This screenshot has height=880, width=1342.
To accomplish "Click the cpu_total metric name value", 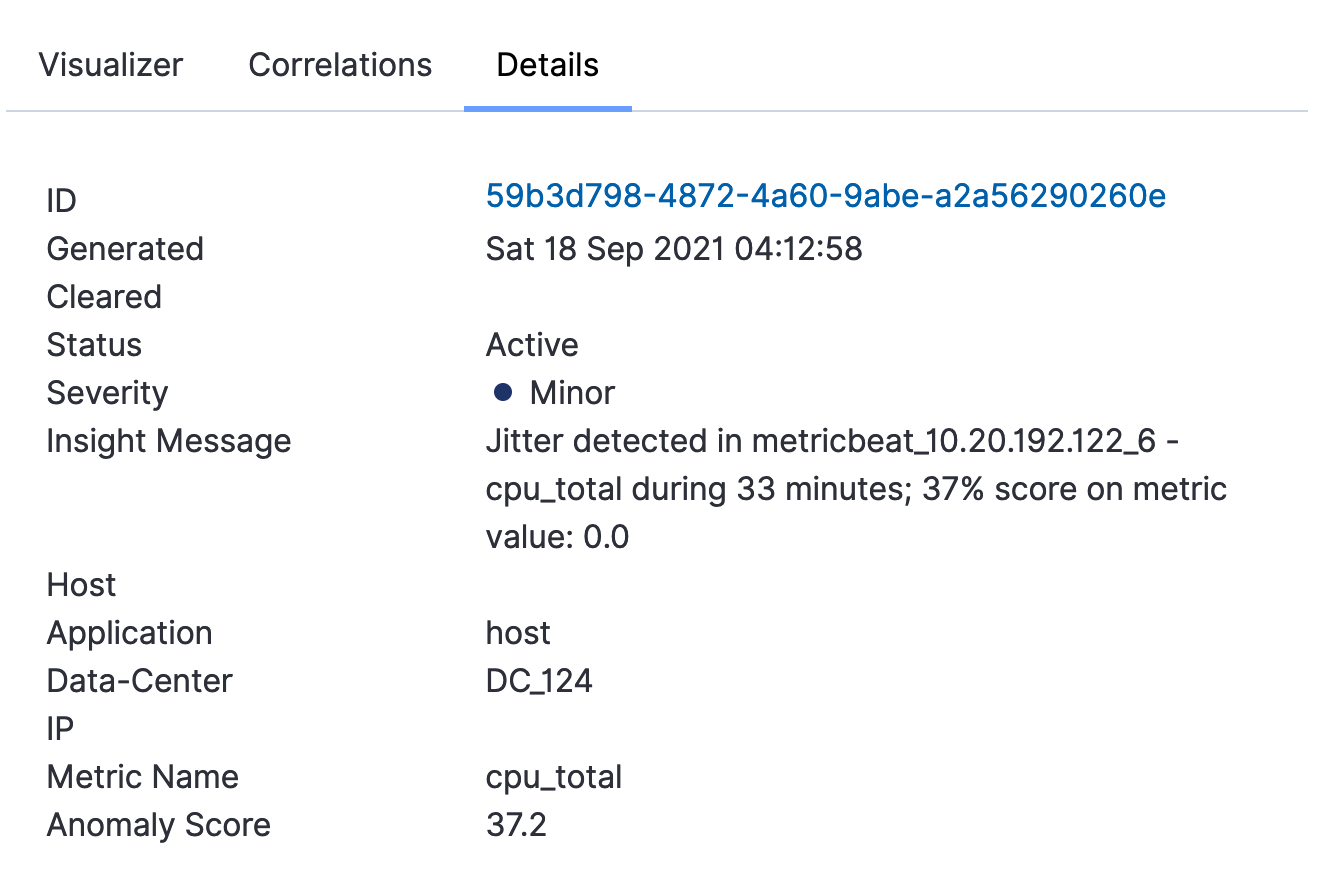I will [554, 777].
